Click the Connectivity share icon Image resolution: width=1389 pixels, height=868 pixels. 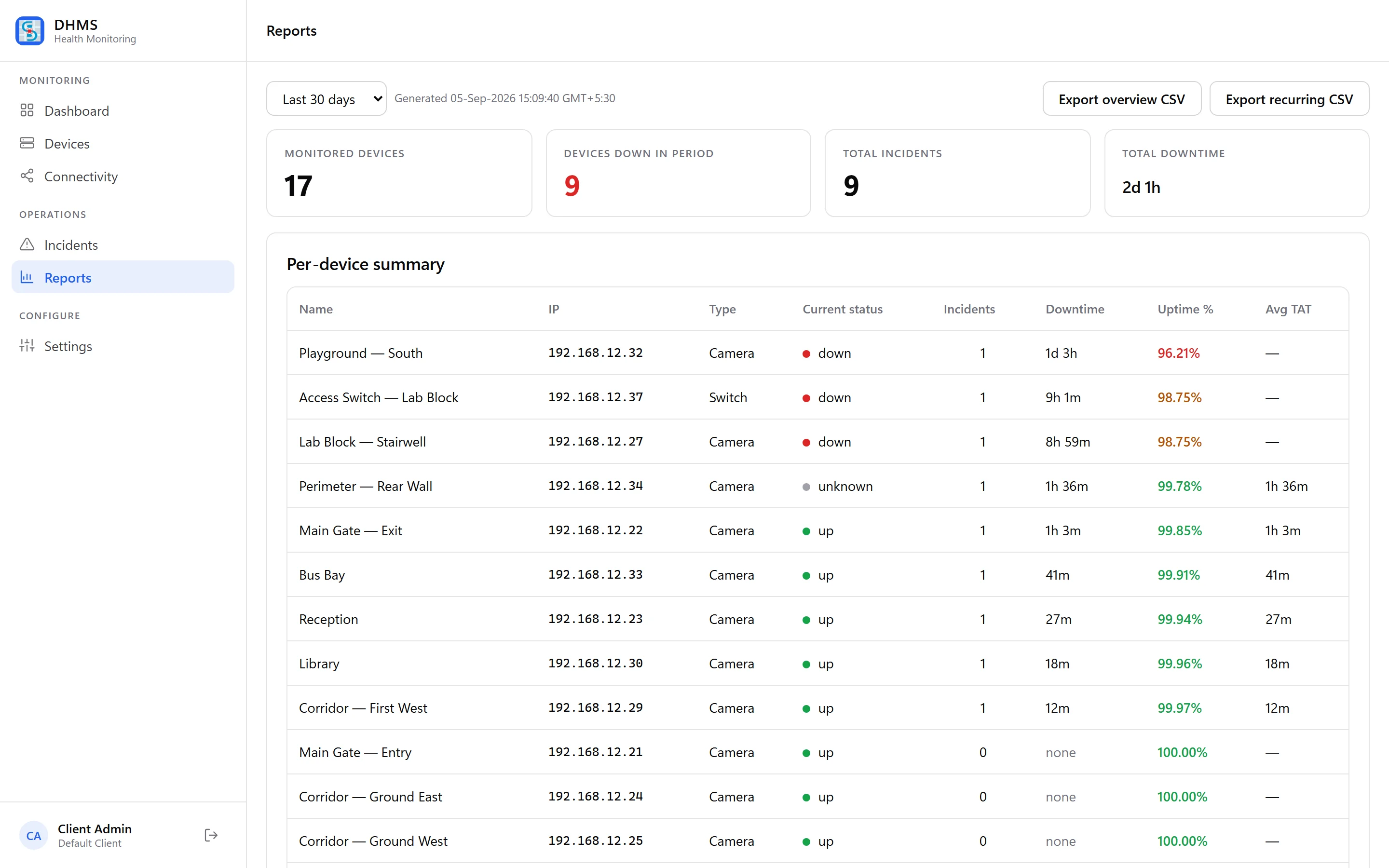(x=27, y=176)
